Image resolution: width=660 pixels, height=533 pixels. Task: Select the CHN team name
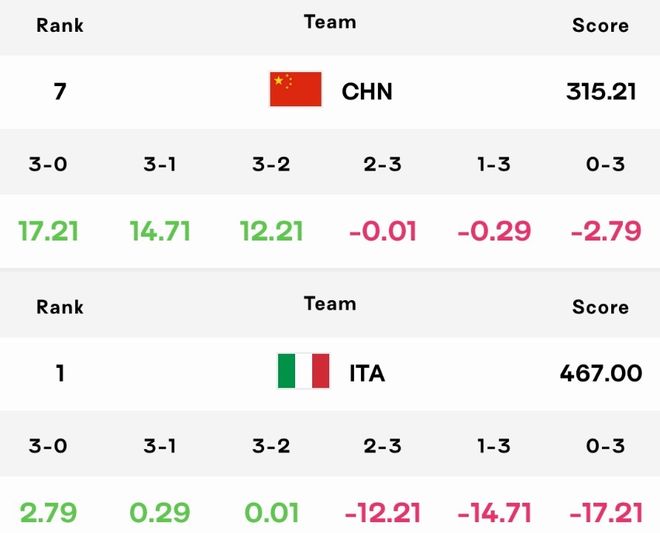pos(367,91)
